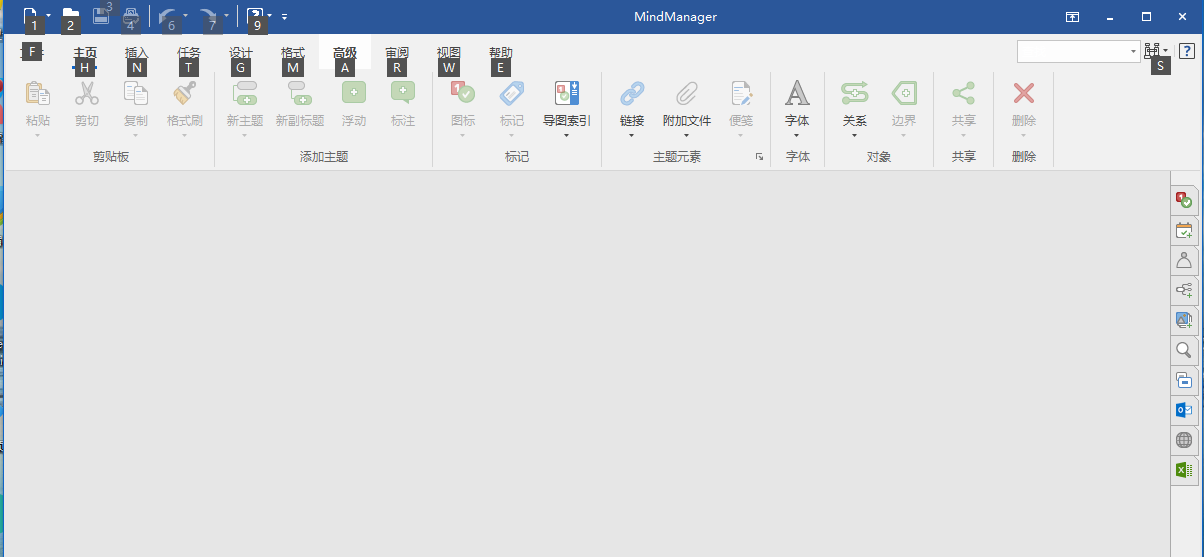Viewport: 1204px width, 557px height.
Task: Expand the dropdown arrow under 关系
Action: pos(855,135)
